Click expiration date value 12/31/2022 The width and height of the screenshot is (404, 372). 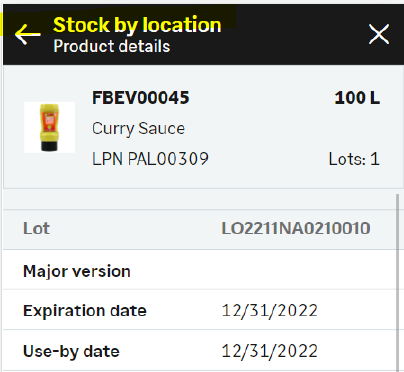[270, 311]
